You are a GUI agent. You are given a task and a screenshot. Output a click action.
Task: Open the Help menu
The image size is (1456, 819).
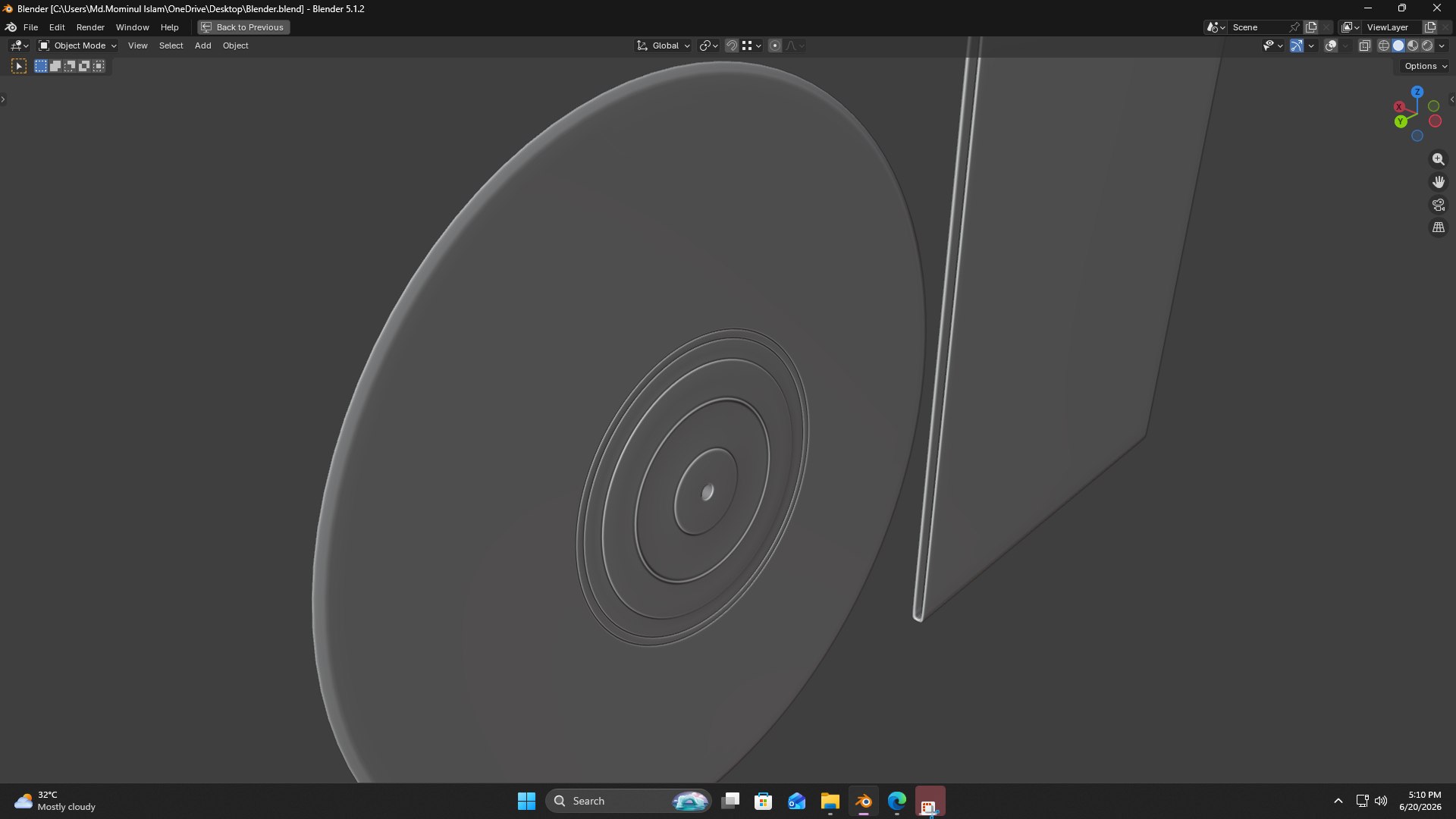169,27
